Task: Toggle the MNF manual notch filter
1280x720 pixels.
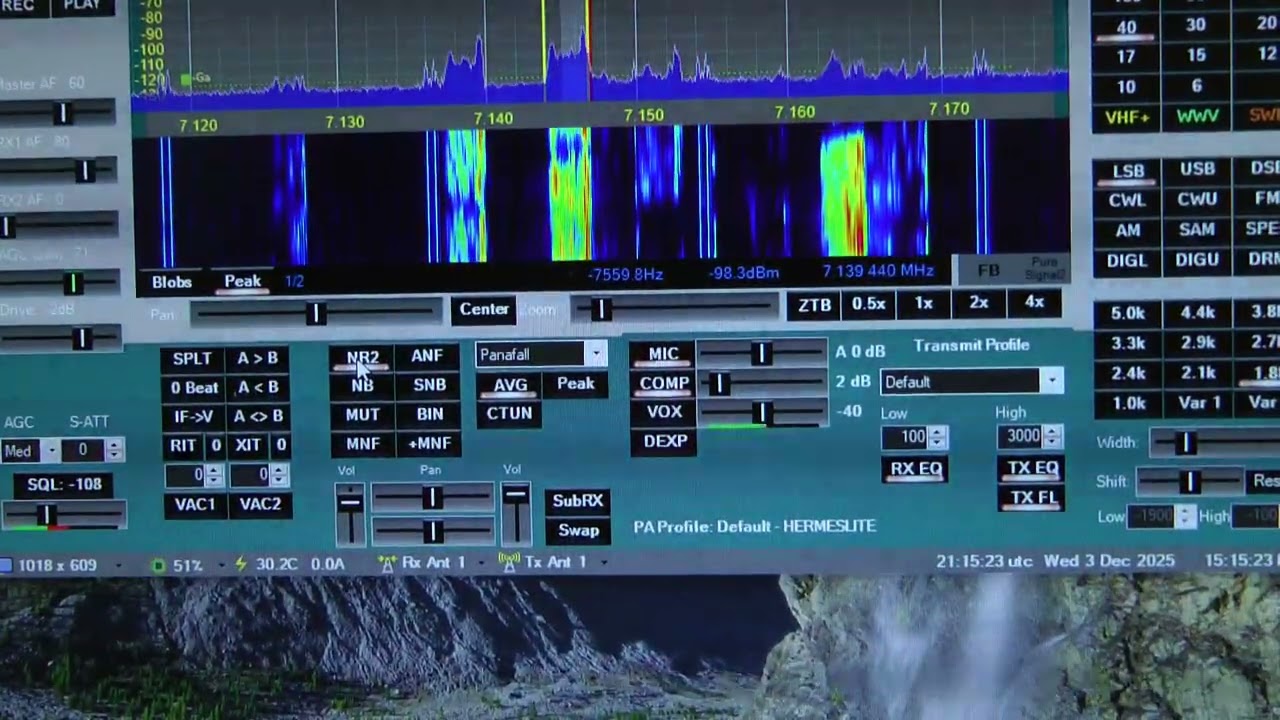Action: [x=362, y=444]
